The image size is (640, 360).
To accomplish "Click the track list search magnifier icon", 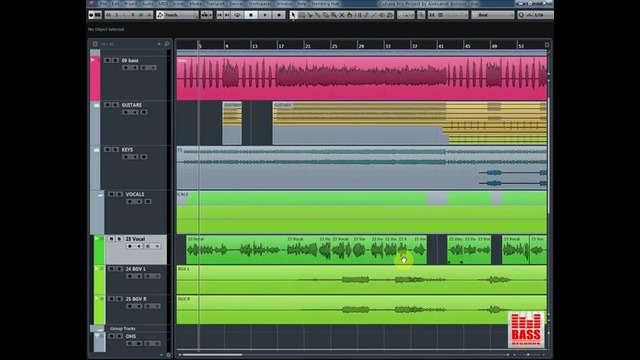I will 167,44.
